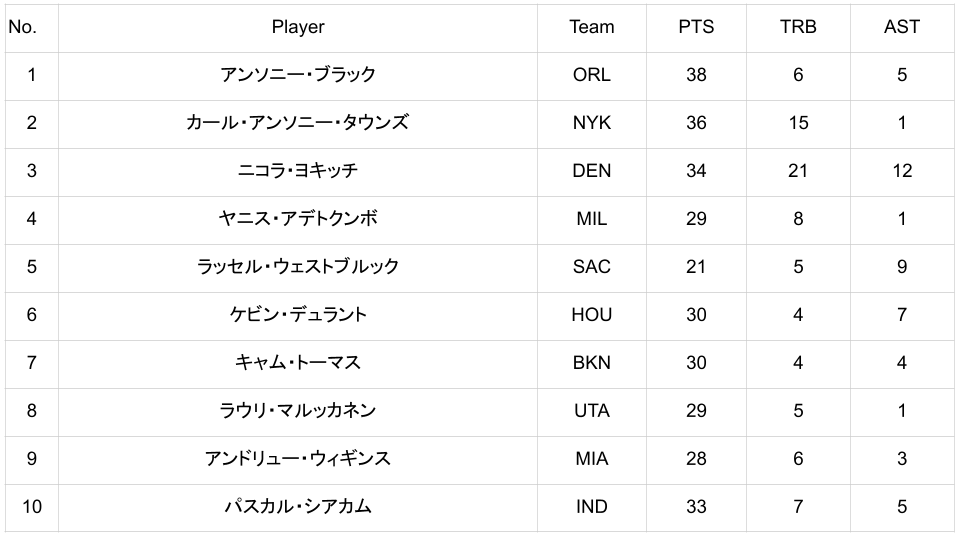Click the ニコラ・ヨキッチ player cell
Screen dimensions: 960x540
[298, 171]
